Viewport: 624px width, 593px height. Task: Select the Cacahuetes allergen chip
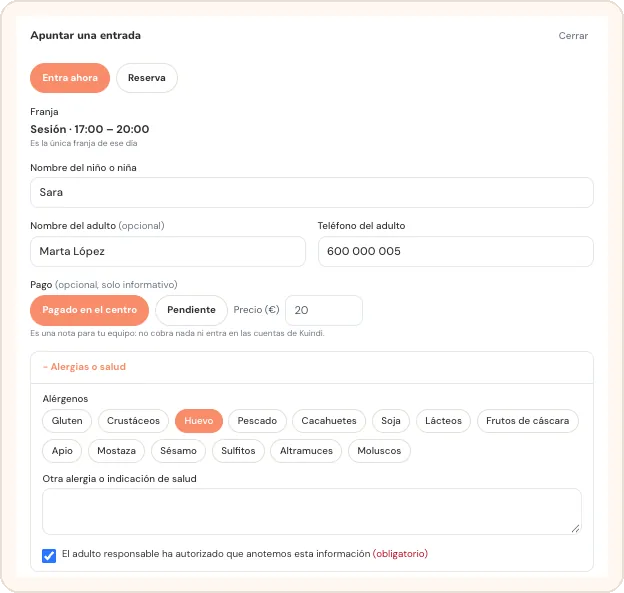point(329,421)
